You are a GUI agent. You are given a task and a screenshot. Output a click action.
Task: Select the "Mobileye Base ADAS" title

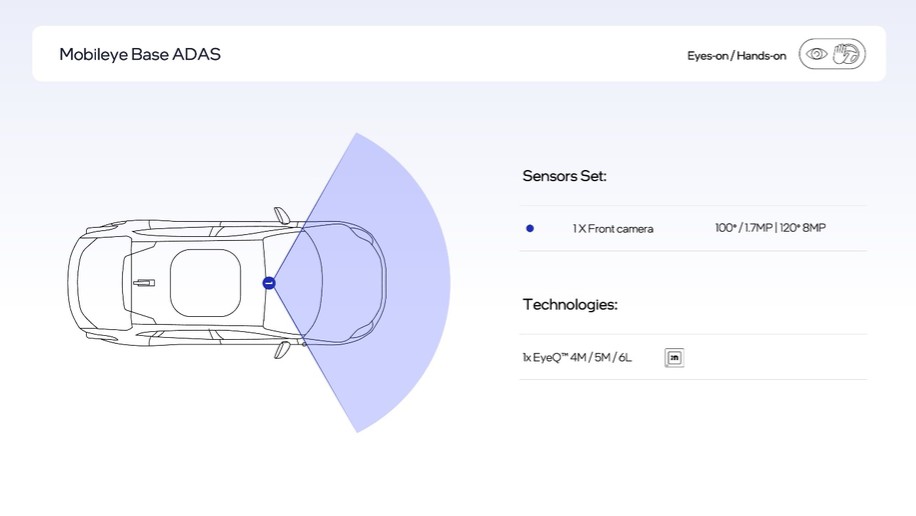click(x=140, y=54)
